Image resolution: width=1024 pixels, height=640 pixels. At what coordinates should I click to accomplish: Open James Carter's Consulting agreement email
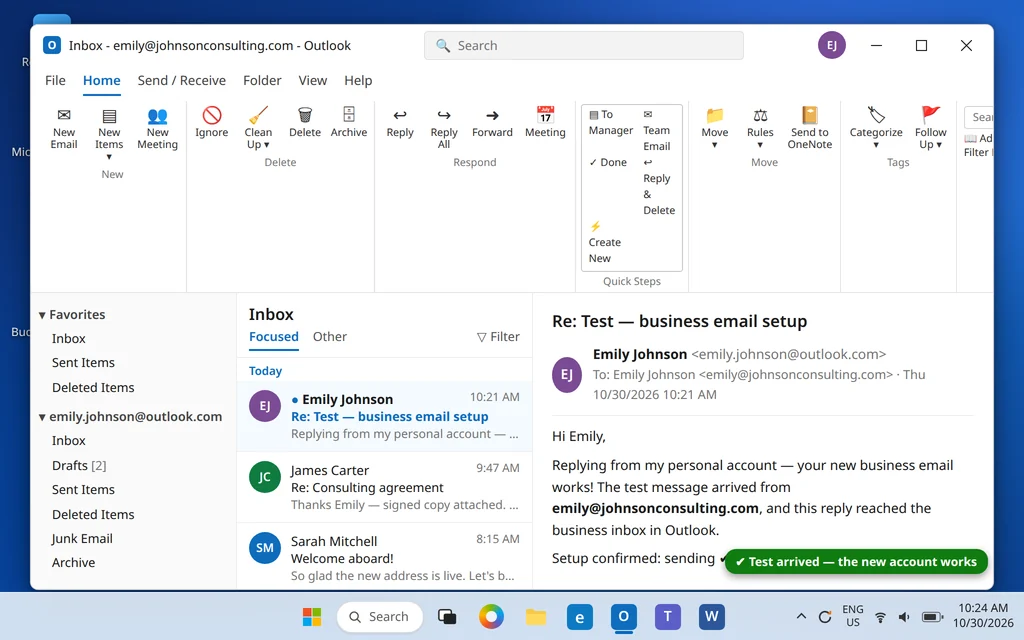384,487
